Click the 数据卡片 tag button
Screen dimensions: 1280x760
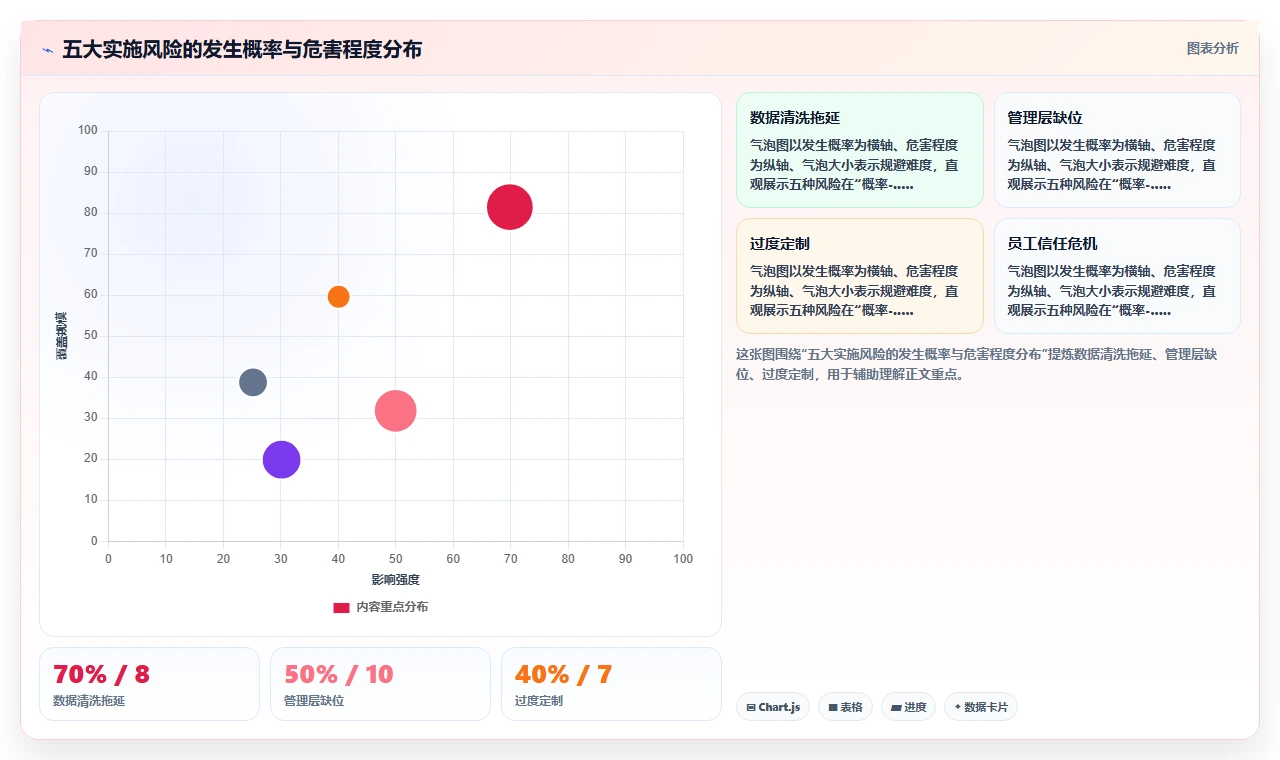(981, 707)
